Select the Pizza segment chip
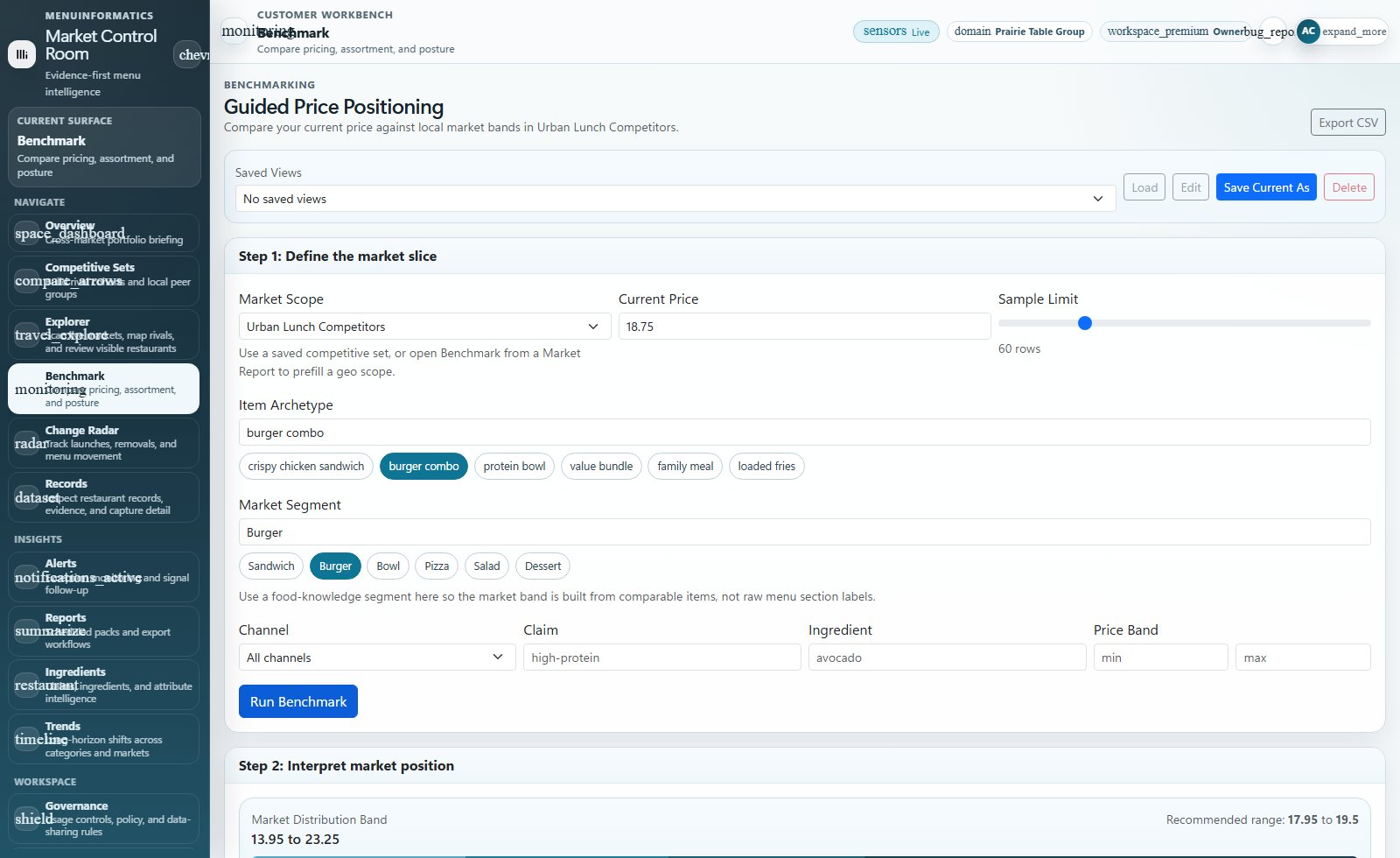The height and width of the screenshot is (858, 1400). [437, 566]
